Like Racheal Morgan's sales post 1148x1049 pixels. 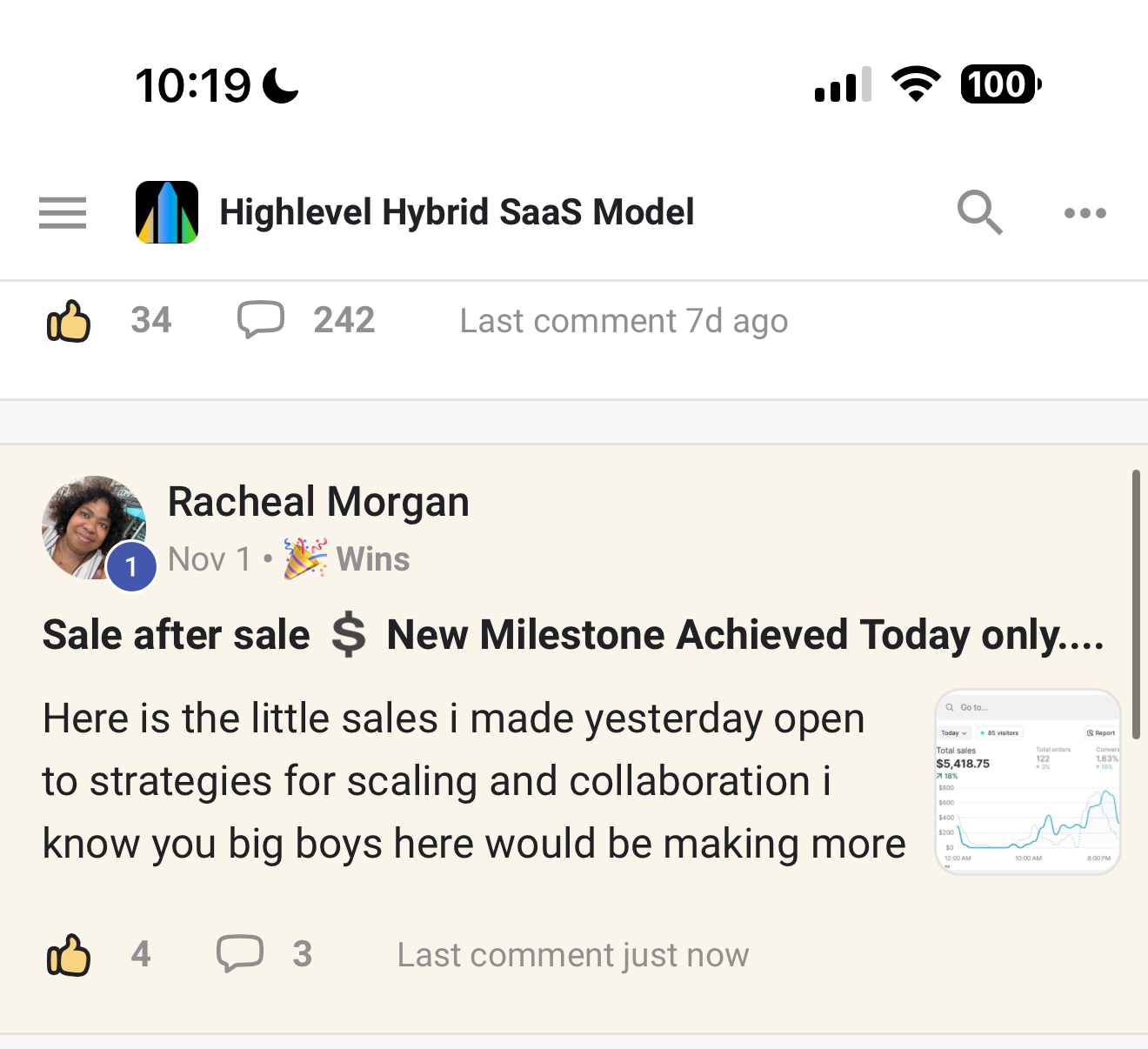pos(69,955)
